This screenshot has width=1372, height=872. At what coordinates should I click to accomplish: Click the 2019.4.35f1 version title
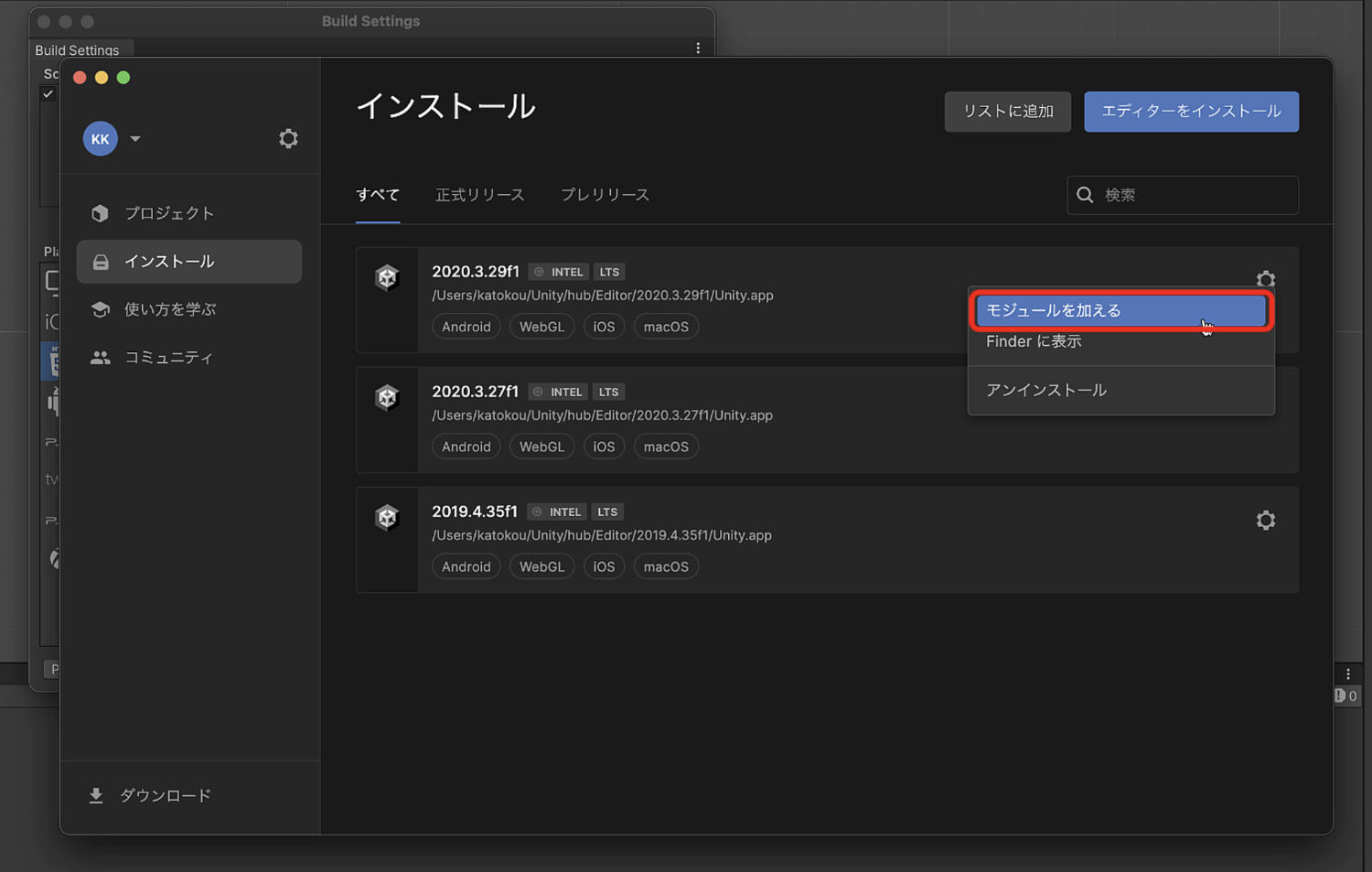point(475,511)
